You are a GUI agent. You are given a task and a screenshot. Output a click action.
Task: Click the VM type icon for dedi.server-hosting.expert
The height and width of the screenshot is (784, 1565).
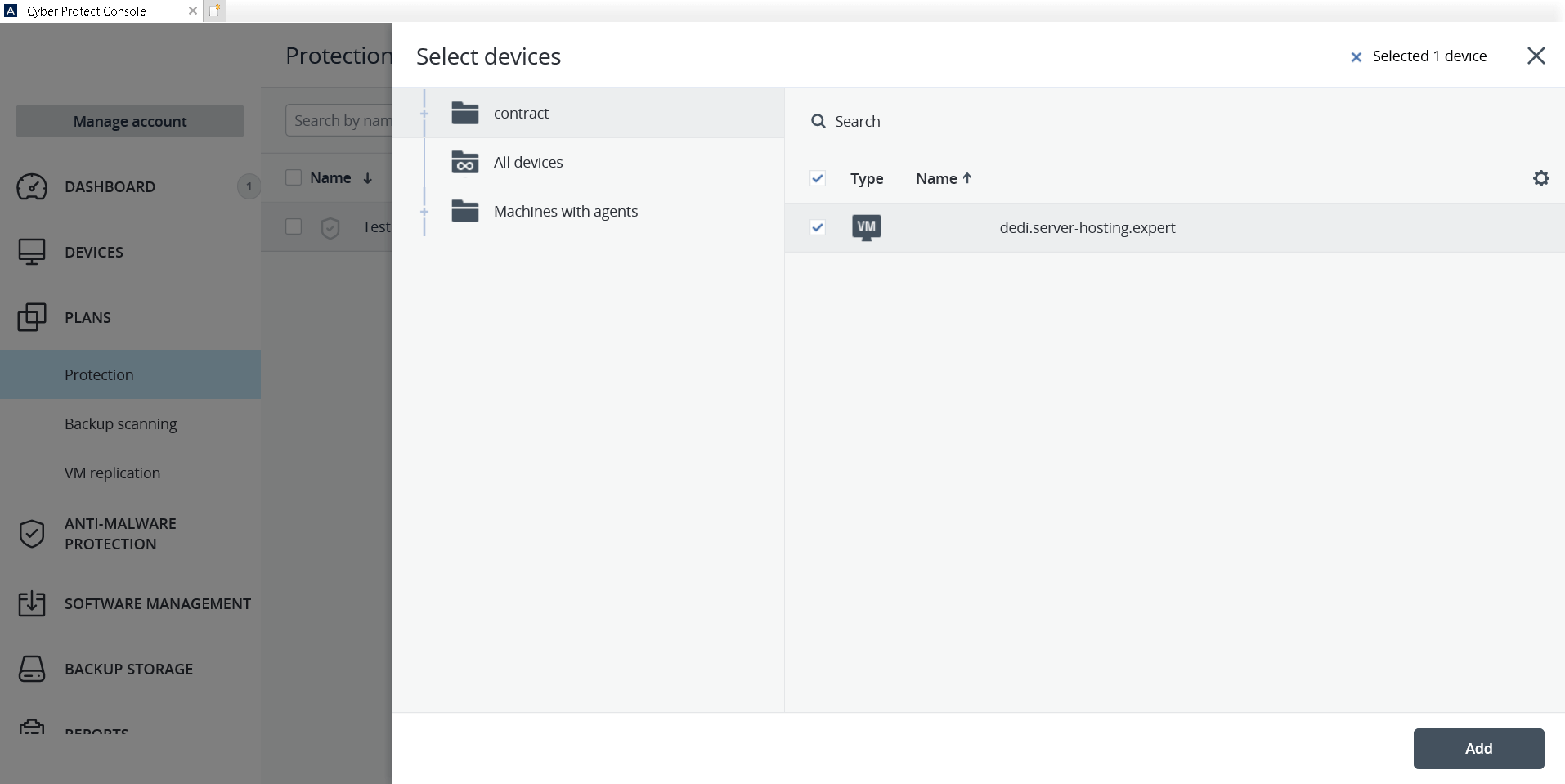coord(866,227)
